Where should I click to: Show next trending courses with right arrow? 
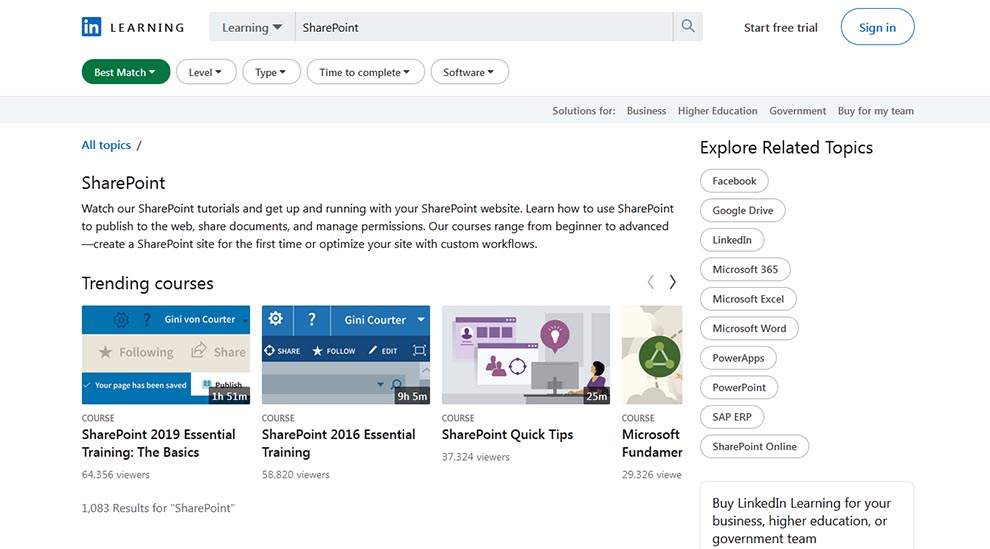tap(672, 282)
